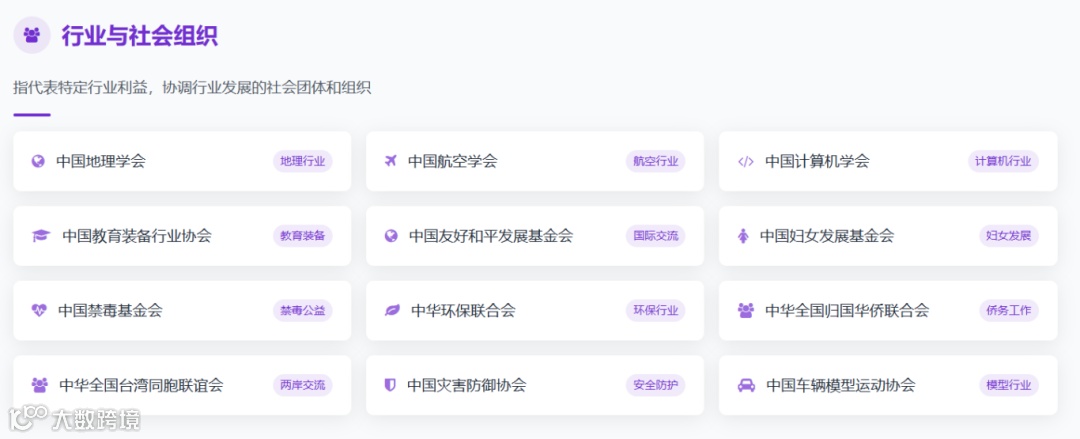Click the people icon beside 行业与社会组织 heading
This screenshot has height=439, width=1080.
point(32,34)
